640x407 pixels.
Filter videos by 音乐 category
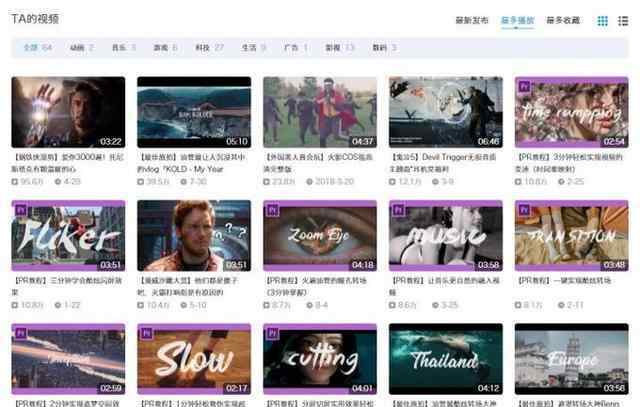[124, 47]
